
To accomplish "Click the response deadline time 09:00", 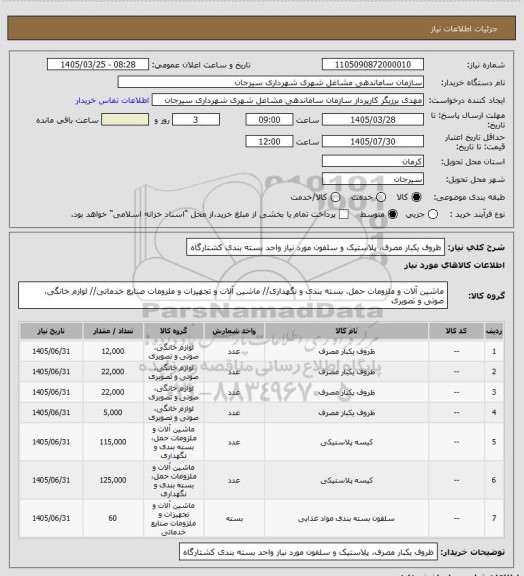I will 269,120.
